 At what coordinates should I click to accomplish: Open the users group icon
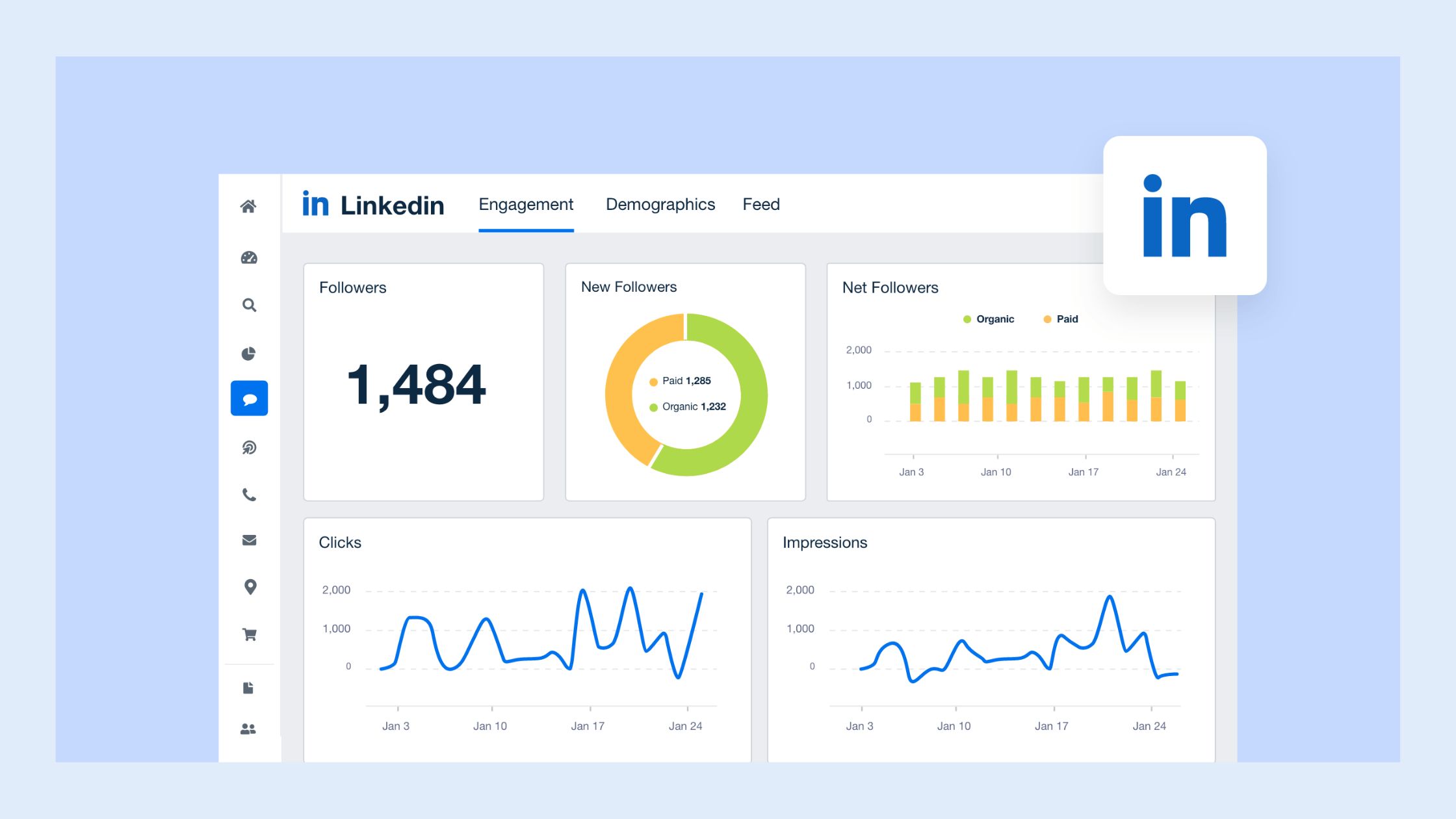(248, 729)
